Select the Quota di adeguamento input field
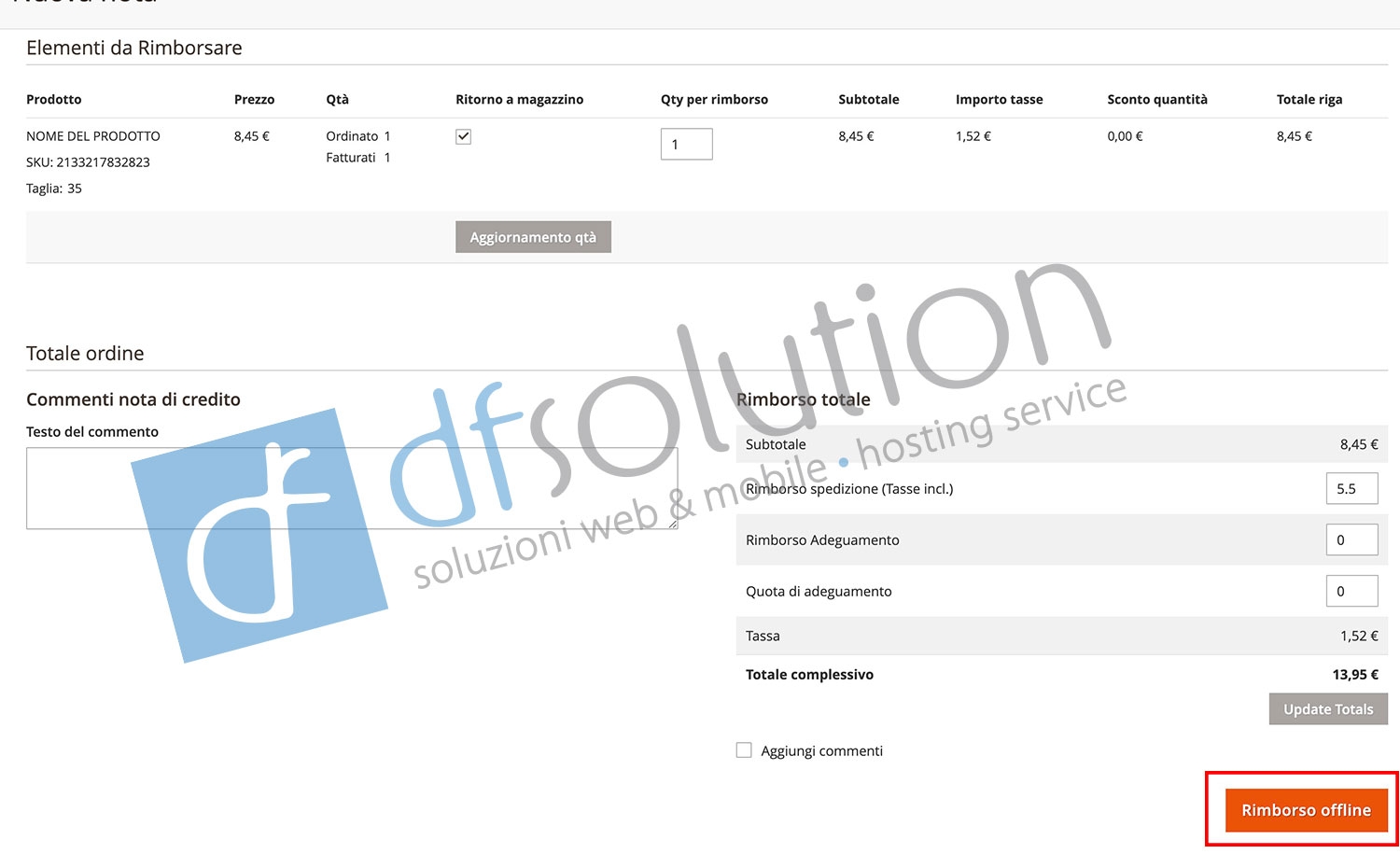Viewport: 1400px width, 868px height. 1351,592
